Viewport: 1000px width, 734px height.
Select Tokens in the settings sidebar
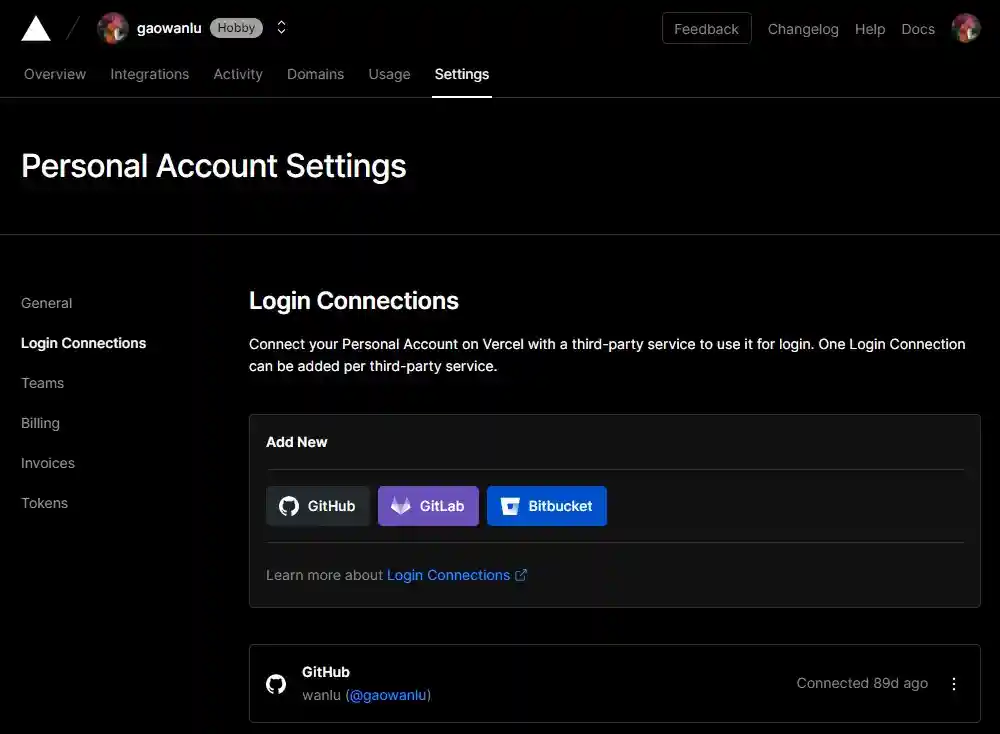44,503
